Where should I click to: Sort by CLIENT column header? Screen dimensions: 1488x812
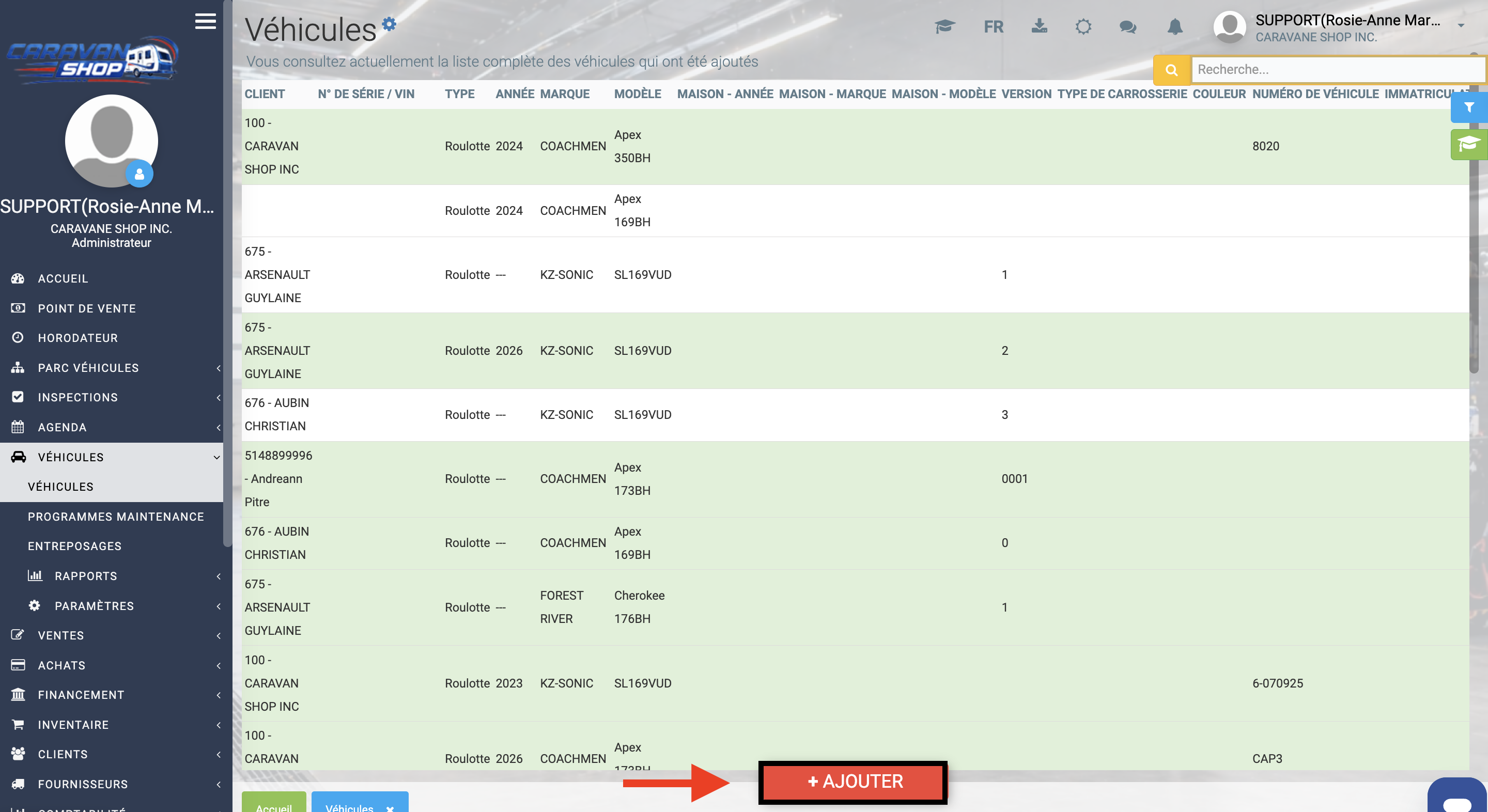click(x=265, y=94)
